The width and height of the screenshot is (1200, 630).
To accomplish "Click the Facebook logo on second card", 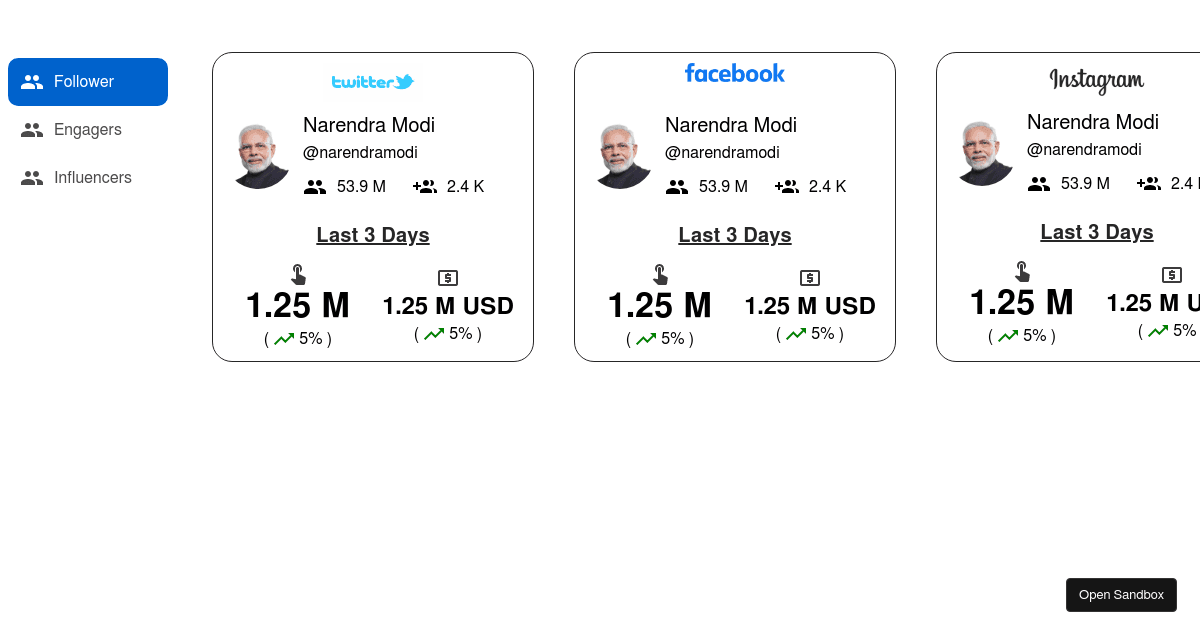I will coord(735,73).
